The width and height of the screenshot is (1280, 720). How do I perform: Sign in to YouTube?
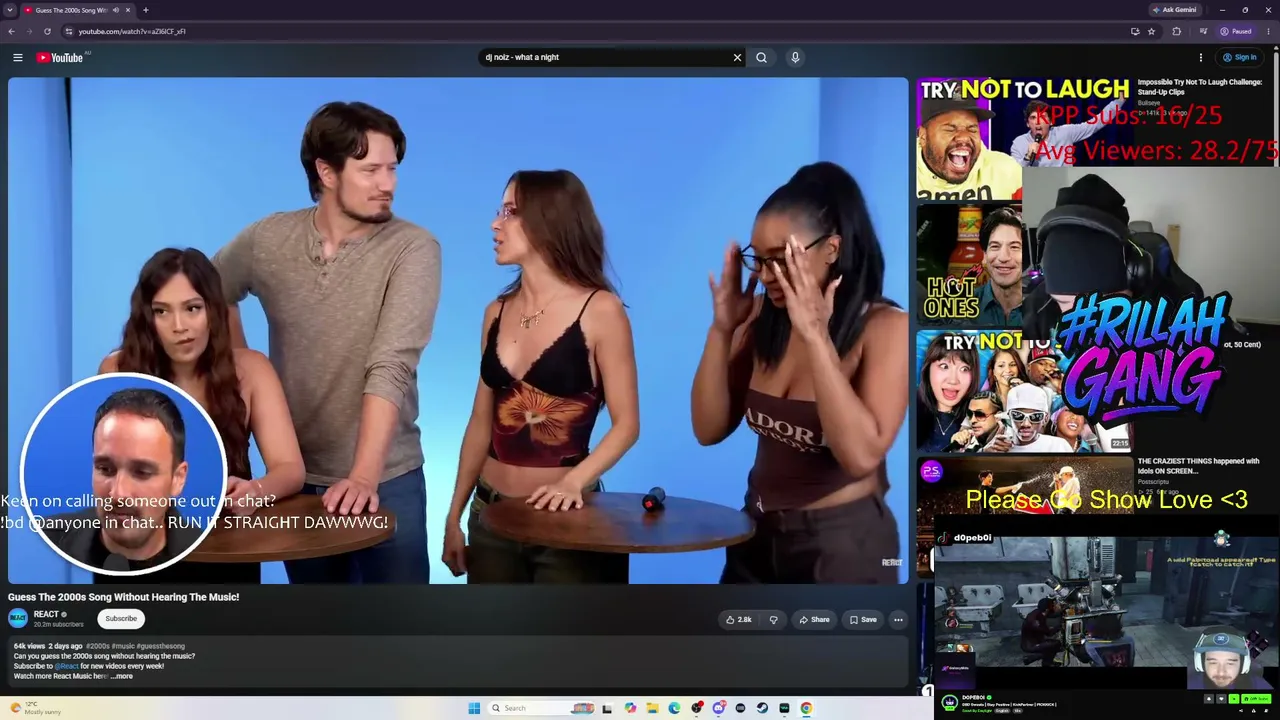tap(1240, 58)
